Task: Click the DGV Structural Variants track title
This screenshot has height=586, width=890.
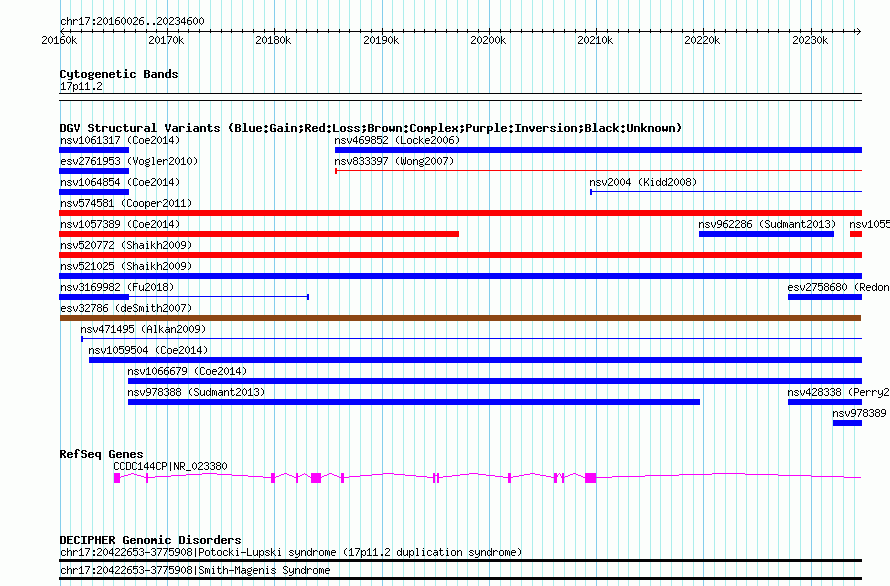Action: click(x=371, y=128)
